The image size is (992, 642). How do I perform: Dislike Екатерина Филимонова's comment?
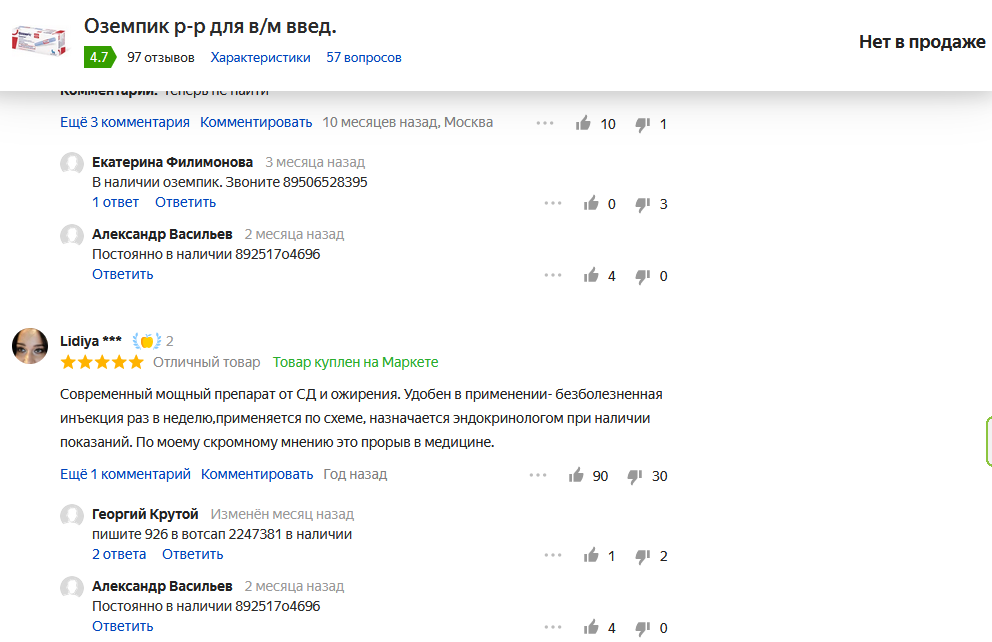click(642, 204)
